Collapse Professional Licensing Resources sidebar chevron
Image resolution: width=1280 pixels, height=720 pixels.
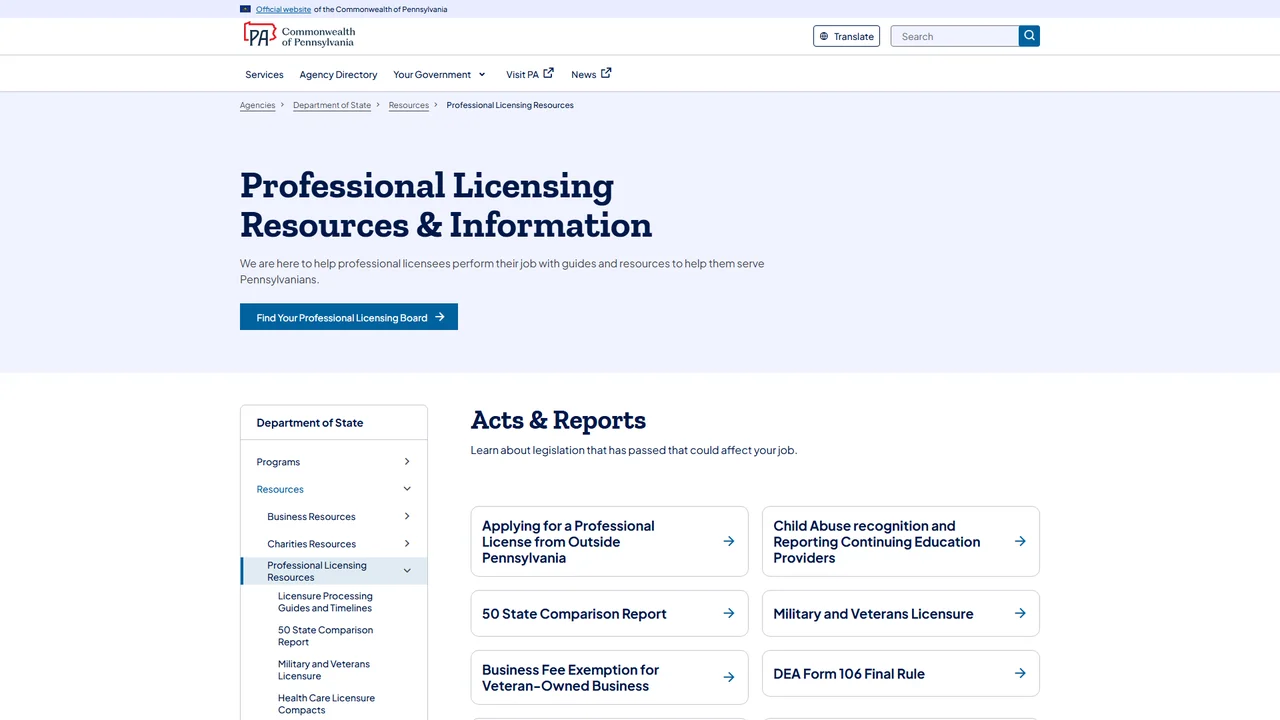[x=407, y=571]
